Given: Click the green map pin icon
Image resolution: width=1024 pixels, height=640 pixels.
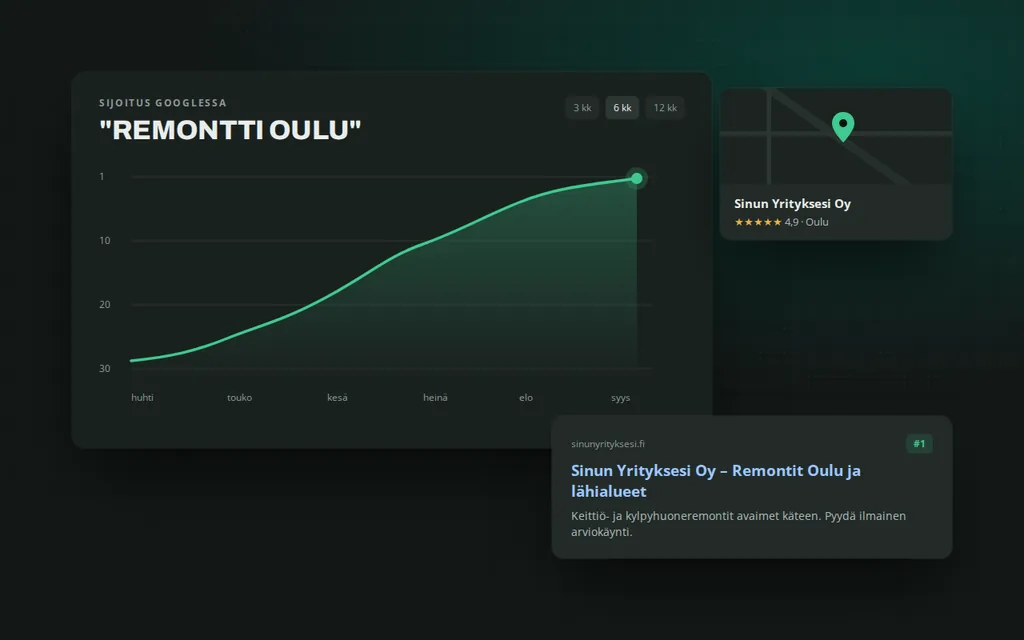Looking at the screenshot, I should [843, 126].
